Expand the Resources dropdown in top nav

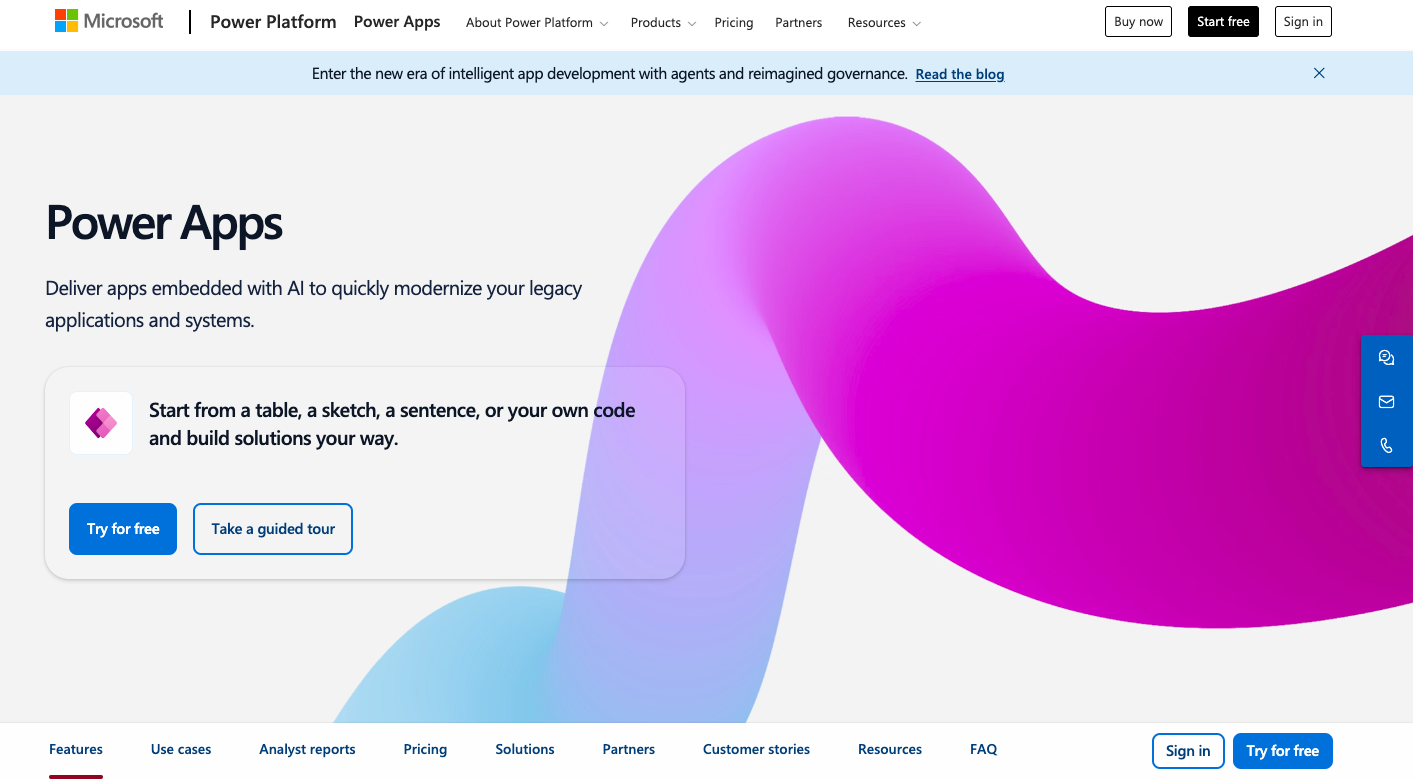pos(884,22)
